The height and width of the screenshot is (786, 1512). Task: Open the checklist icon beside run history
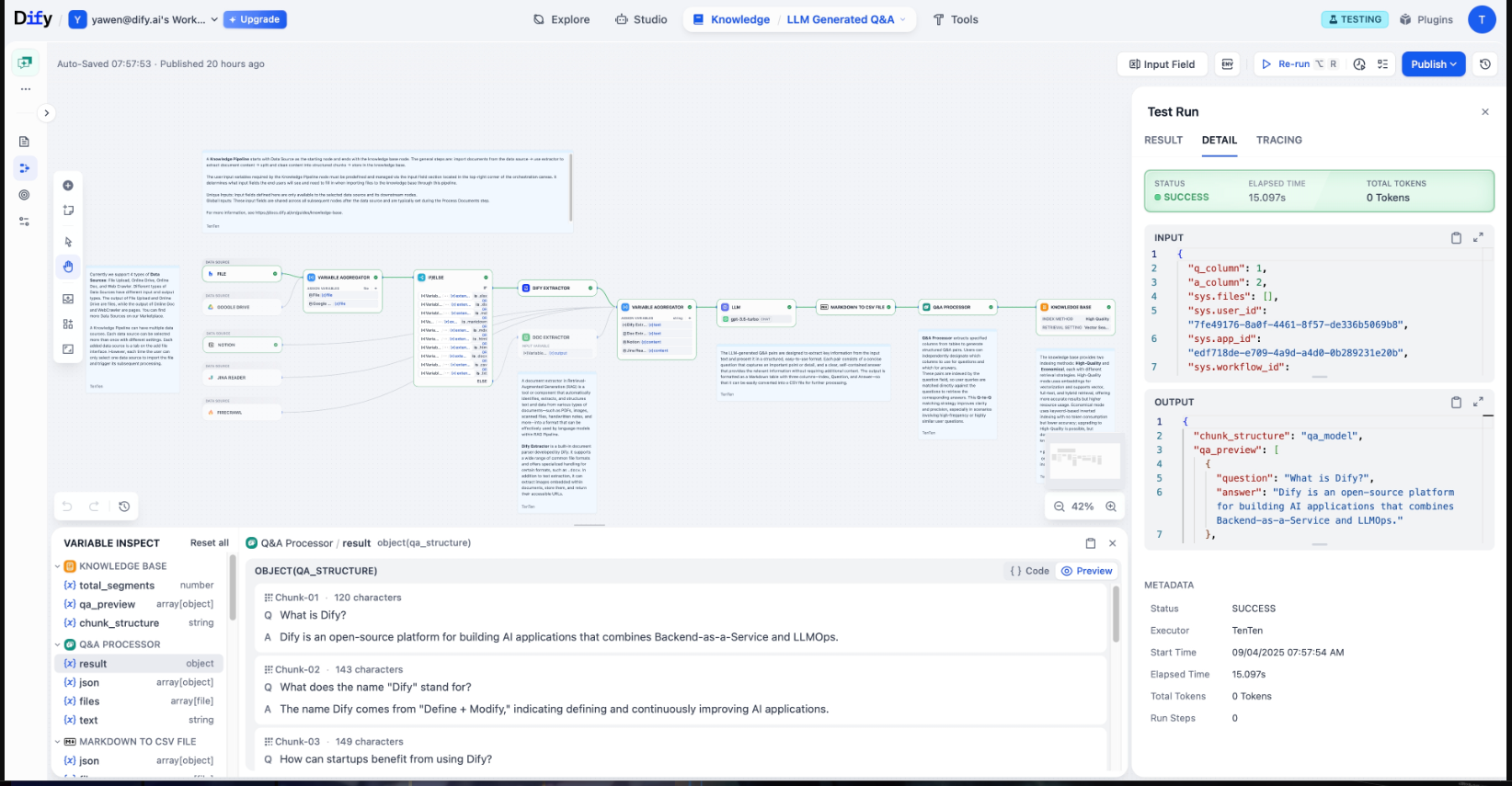(1382, 64)
